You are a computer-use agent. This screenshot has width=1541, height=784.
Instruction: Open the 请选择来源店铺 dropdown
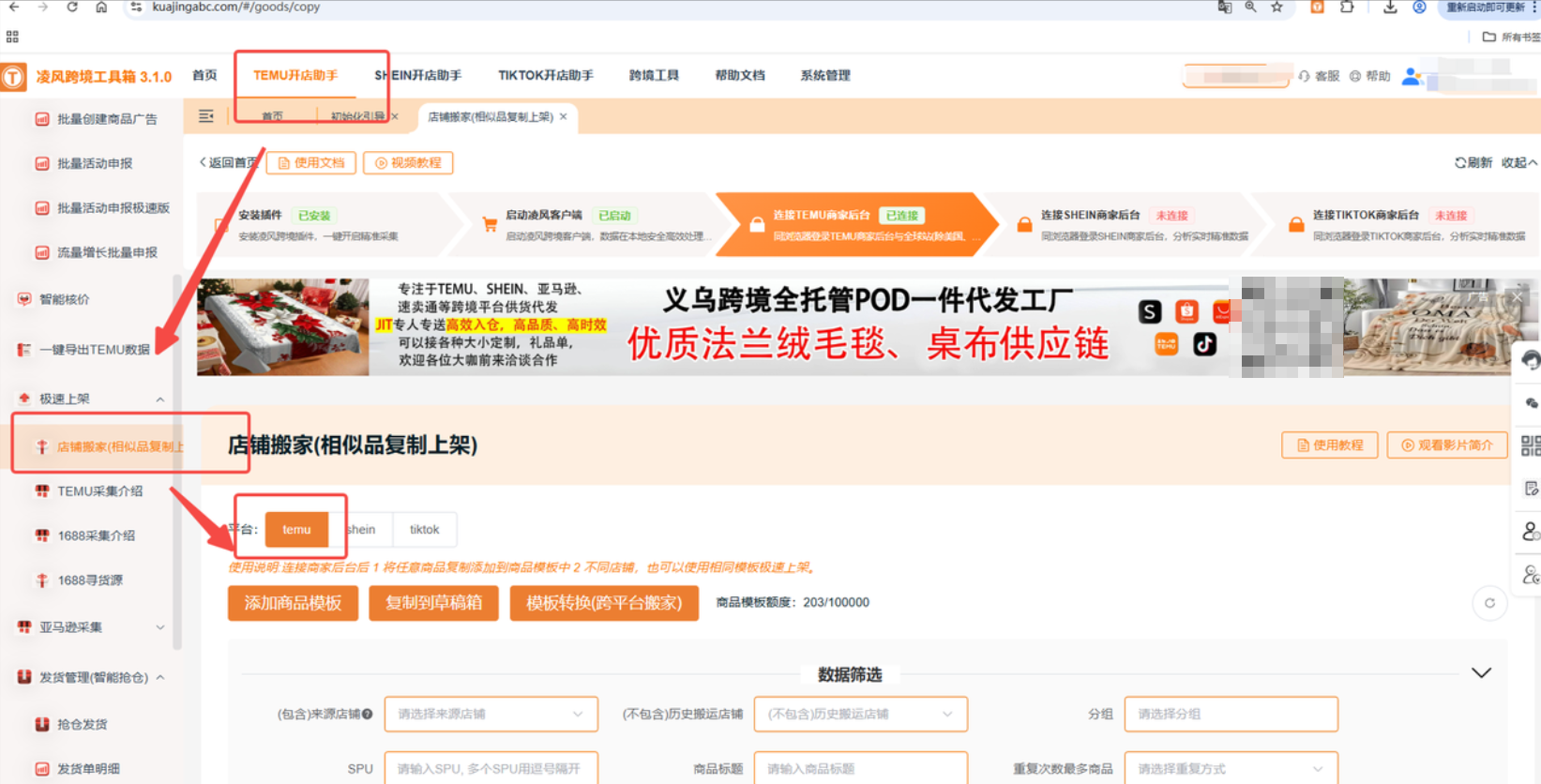(x=491, y=714)
